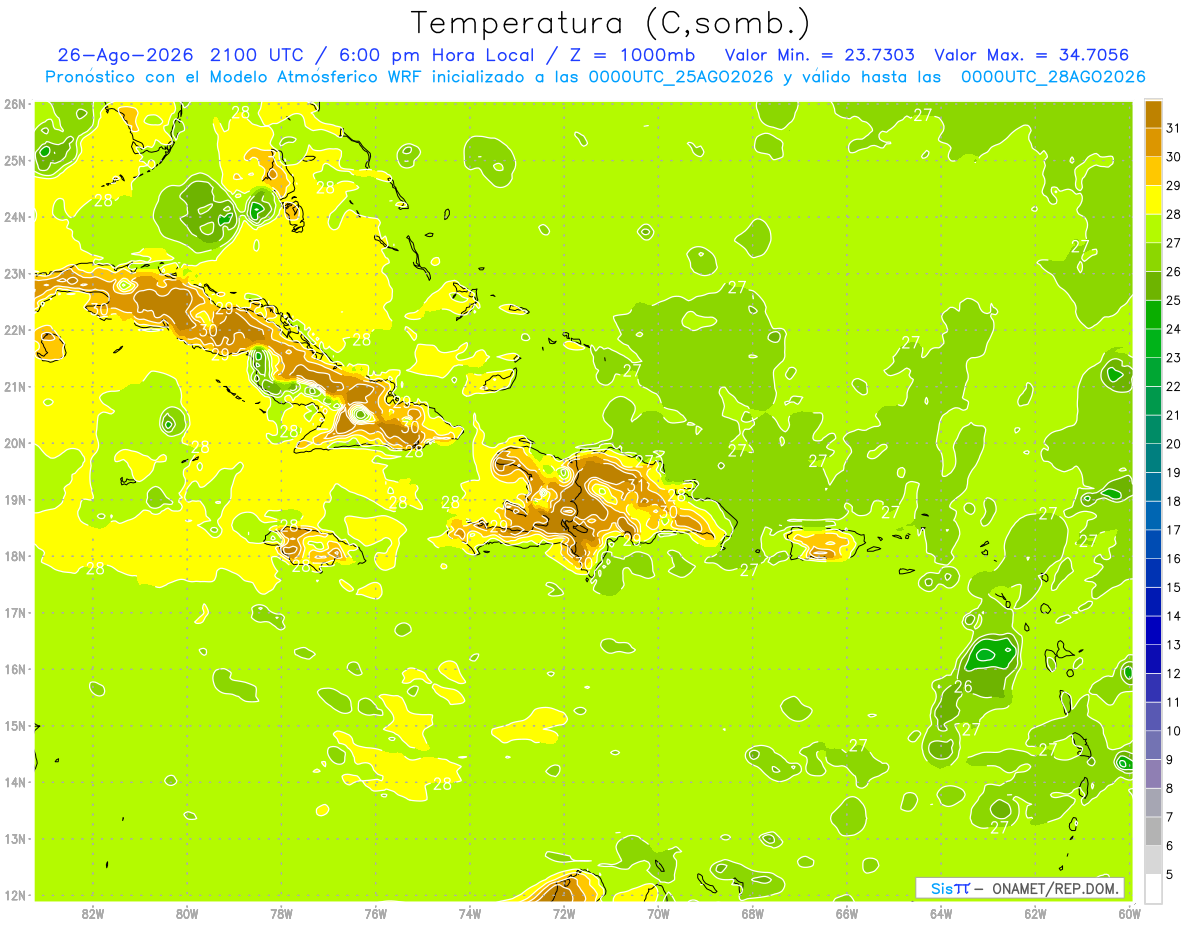Pick the white bottom swatch of legend
The image size is (1200, 927).
tap(1153, 888)
